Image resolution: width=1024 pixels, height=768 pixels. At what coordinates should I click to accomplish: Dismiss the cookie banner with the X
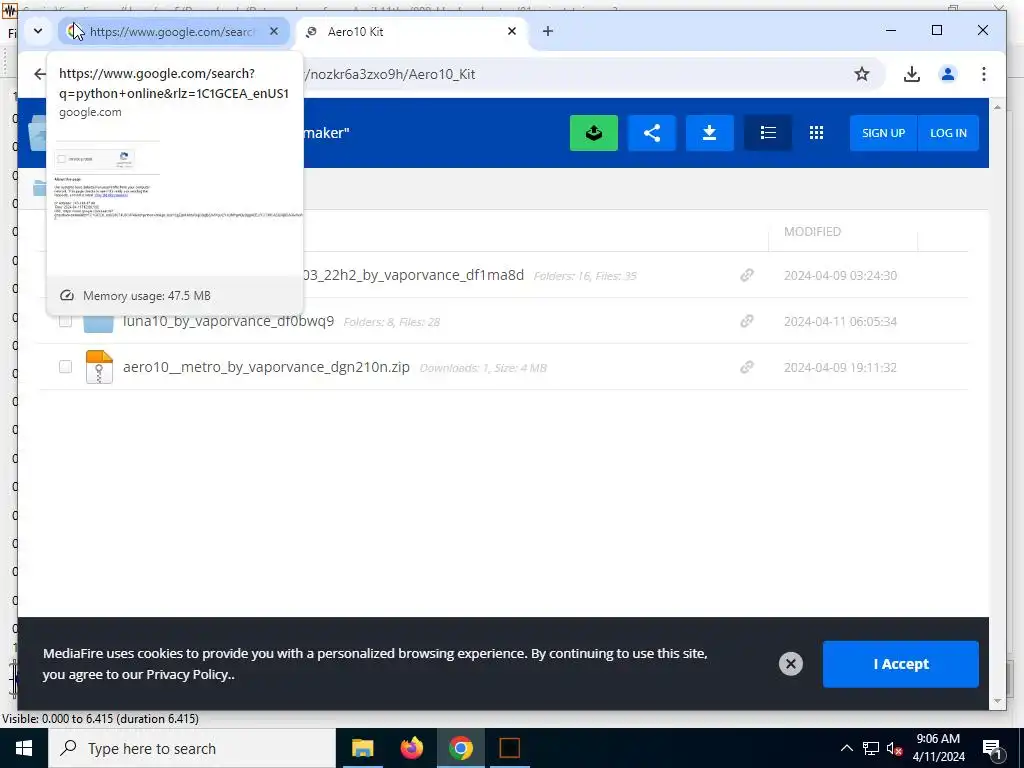(790, 664)
